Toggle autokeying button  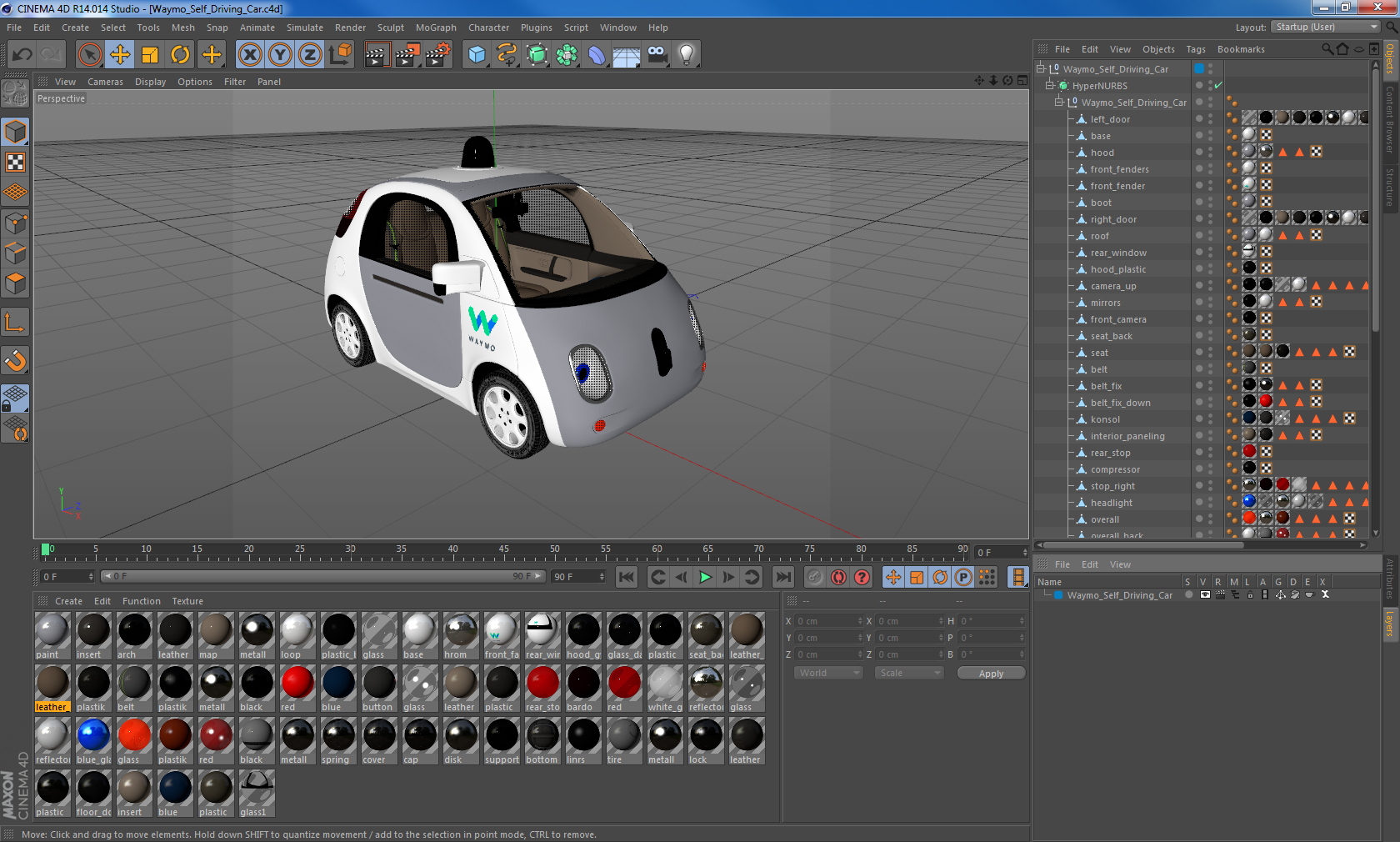838,577
